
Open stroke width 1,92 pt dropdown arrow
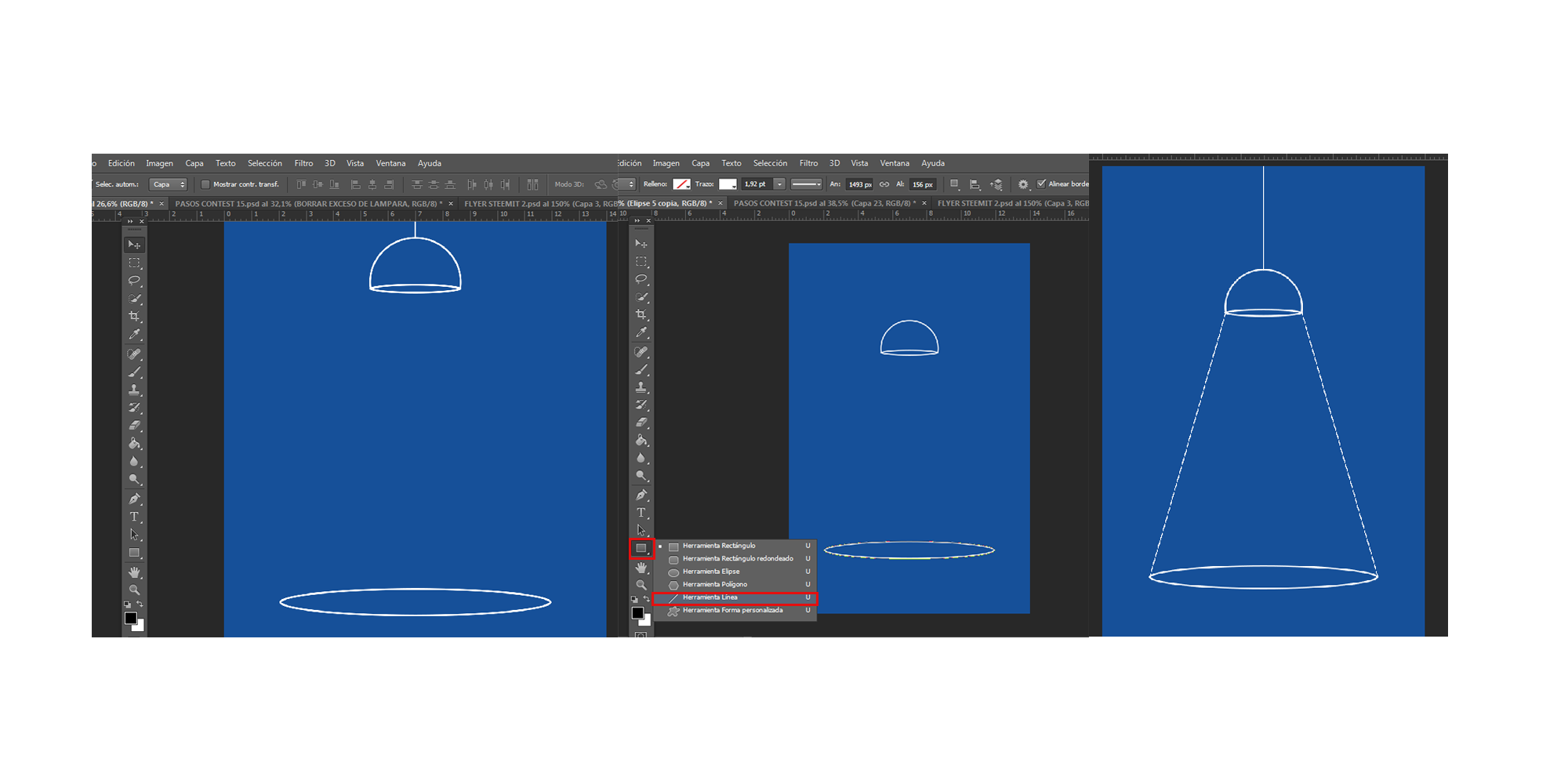[x=779, y=184]
